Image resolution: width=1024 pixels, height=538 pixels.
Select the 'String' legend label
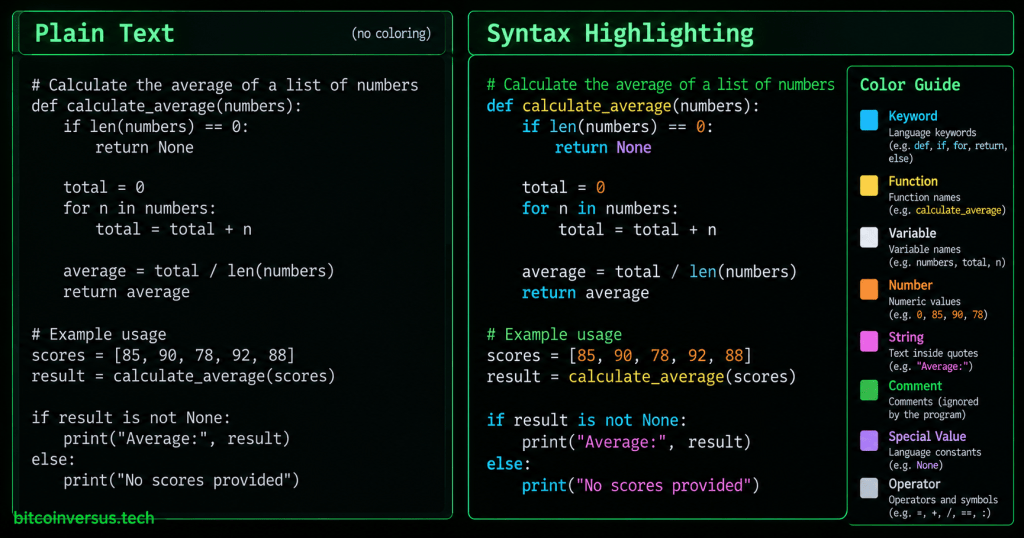point(906,337)
